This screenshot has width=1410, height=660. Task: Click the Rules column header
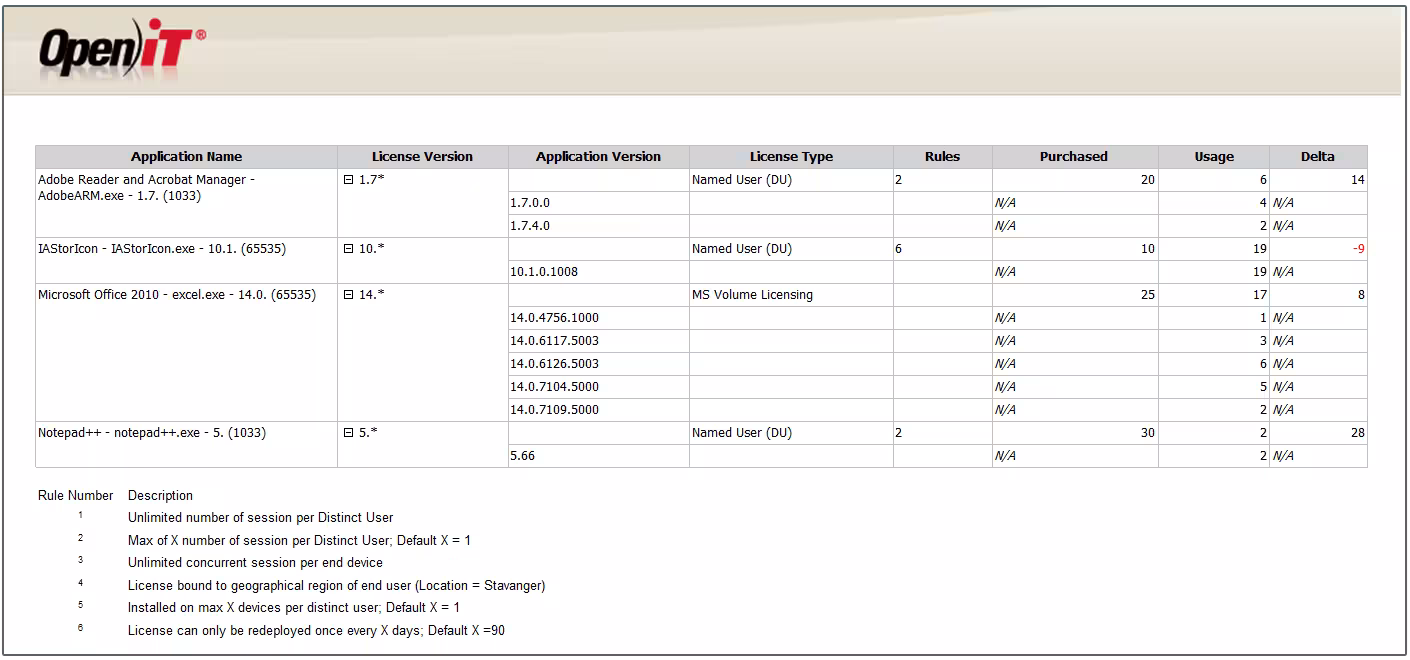[942, 157]
